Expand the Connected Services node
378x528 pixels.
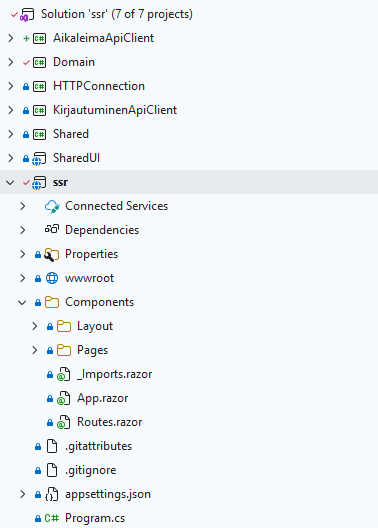(23, 206)
